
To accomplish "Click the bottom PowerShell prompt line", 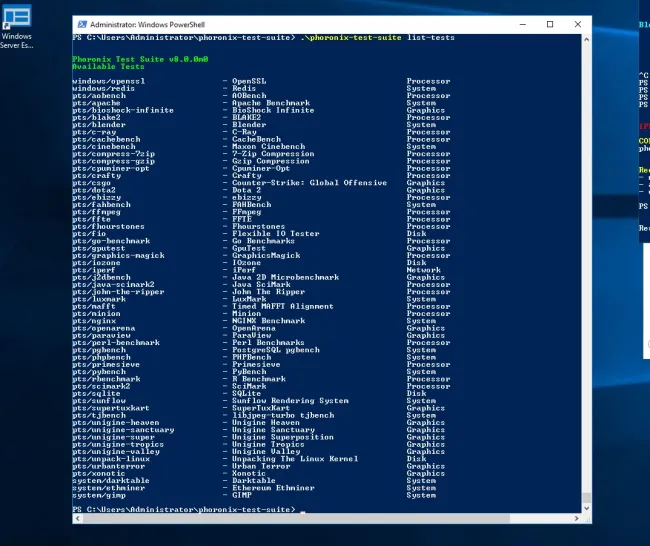I will tap(189, 510).
